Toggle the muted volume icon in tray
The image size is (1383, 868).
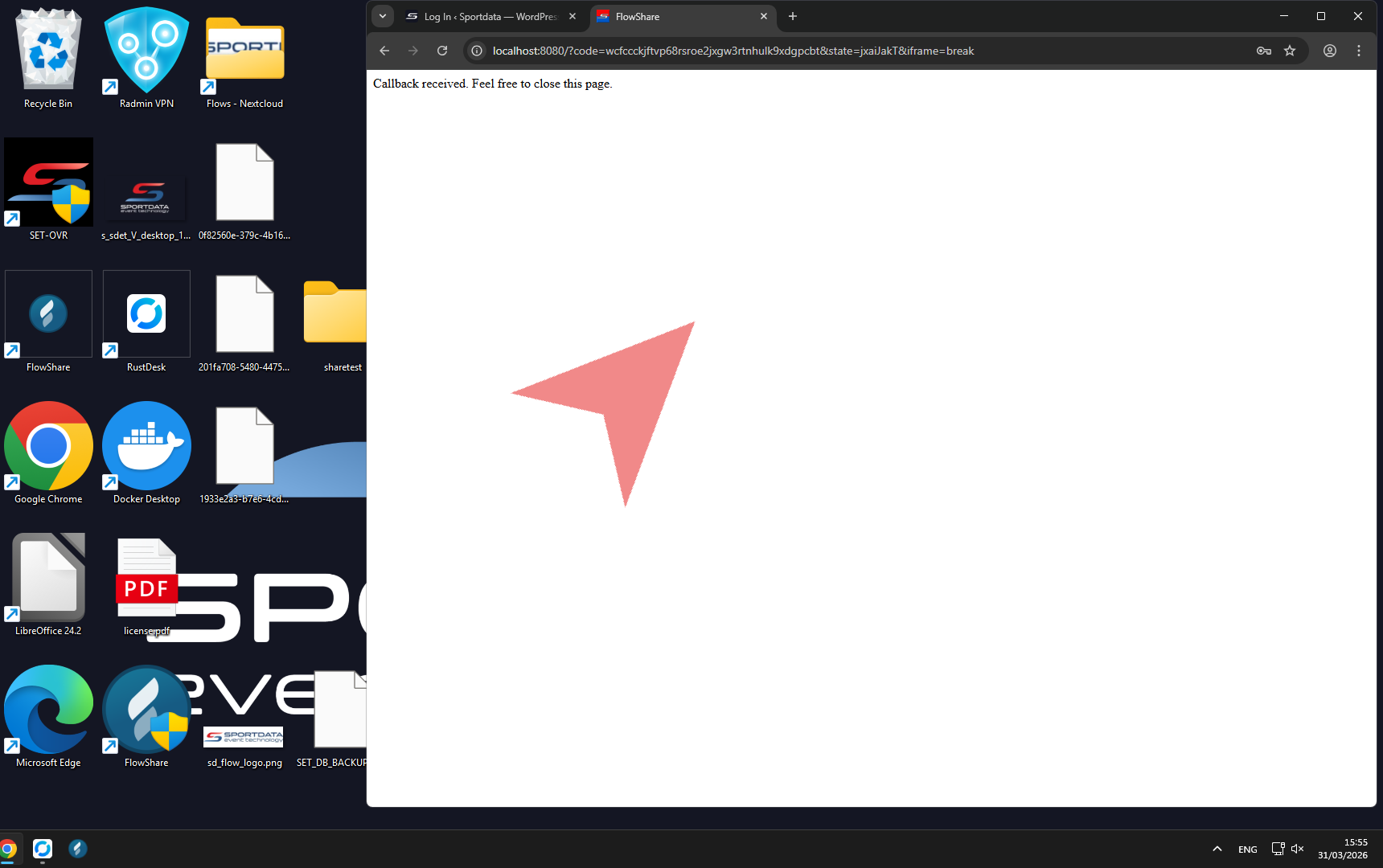1297,849
